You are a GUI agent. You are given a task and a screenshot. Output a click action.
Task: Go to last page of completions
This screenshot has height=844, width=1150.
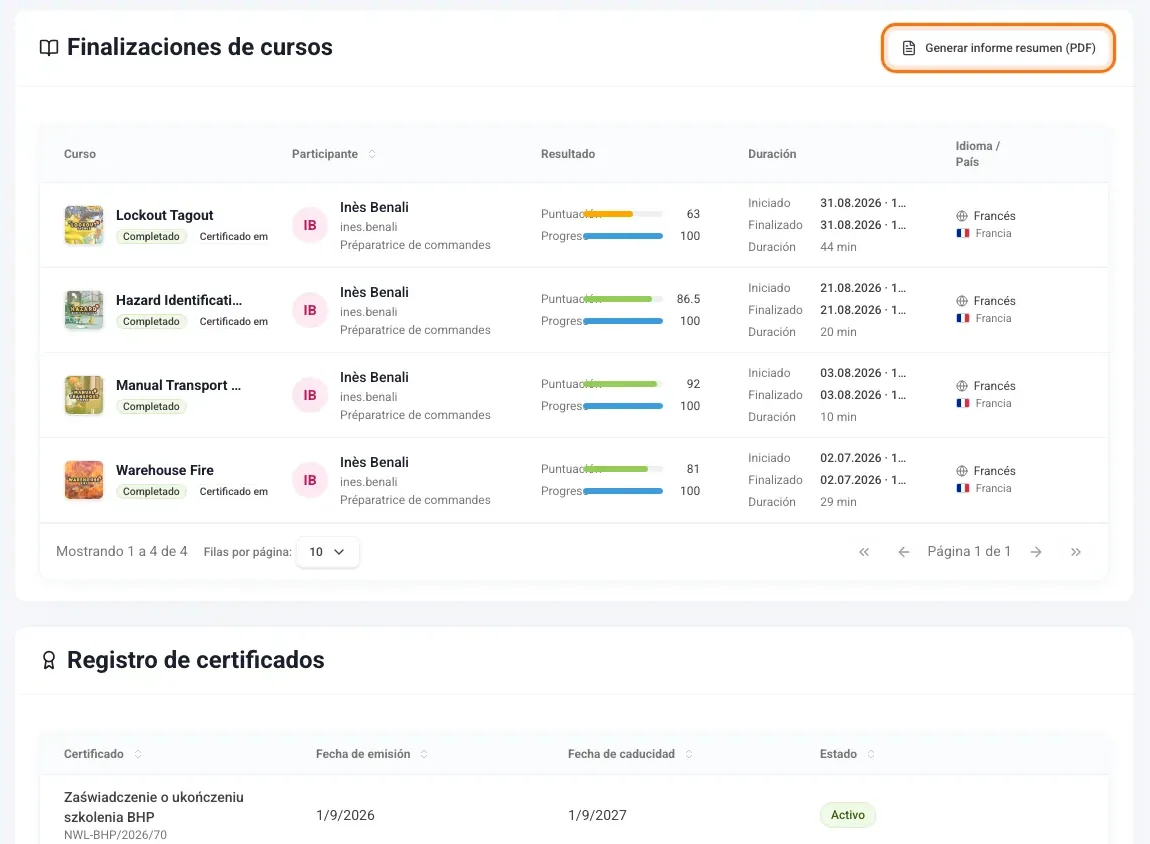click(x=1075, y=552)
